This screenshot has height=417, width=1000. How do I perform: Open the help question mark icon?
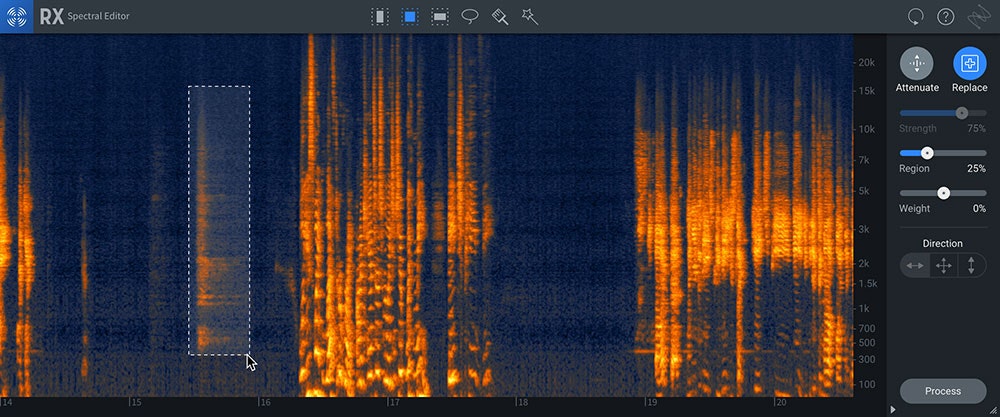click(x=945, y=17)
